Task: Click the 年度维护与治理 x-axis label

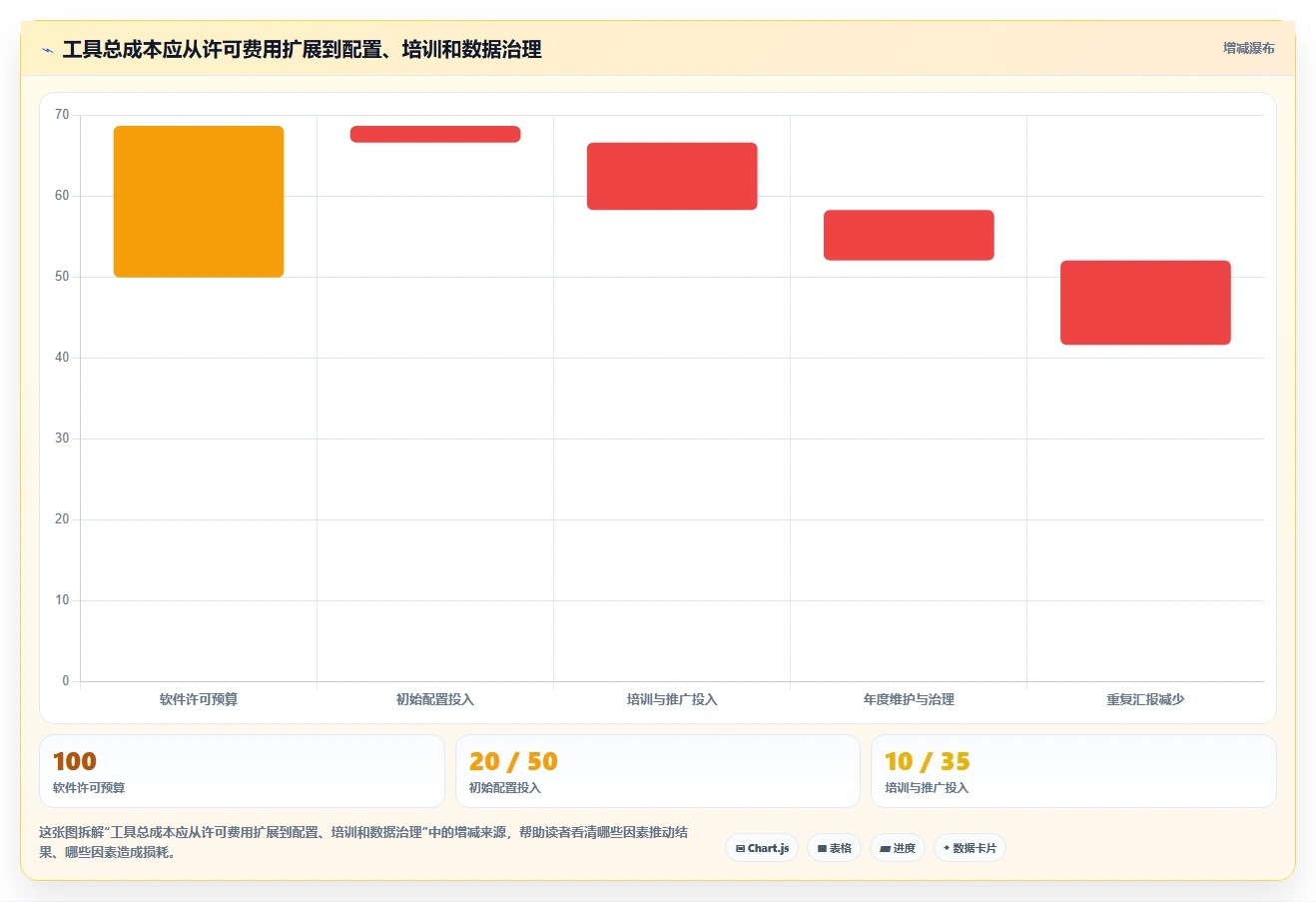Action: click(909, 699)
